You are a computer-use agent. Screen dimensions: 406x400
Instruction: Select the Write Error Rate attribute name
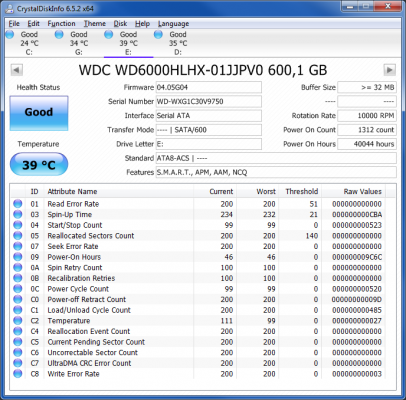point(73,374)
